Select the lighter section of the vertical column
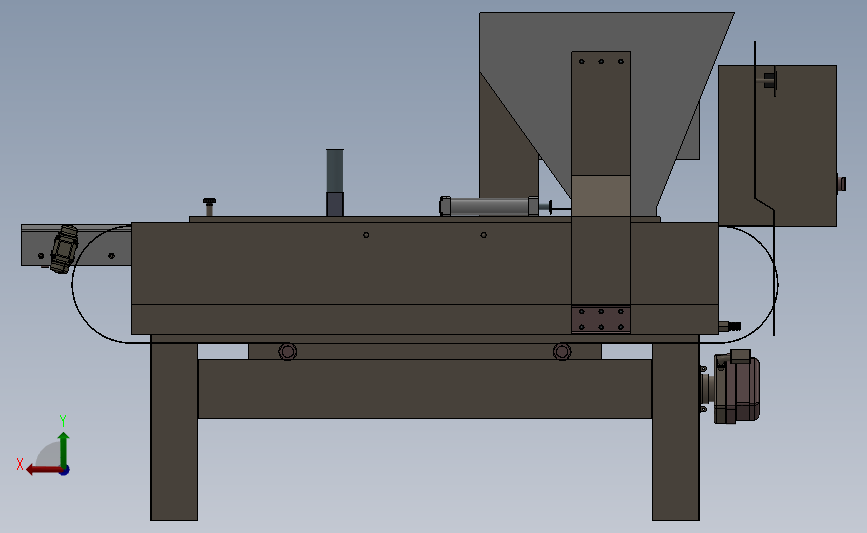867x533 pixels. point(601,196)
